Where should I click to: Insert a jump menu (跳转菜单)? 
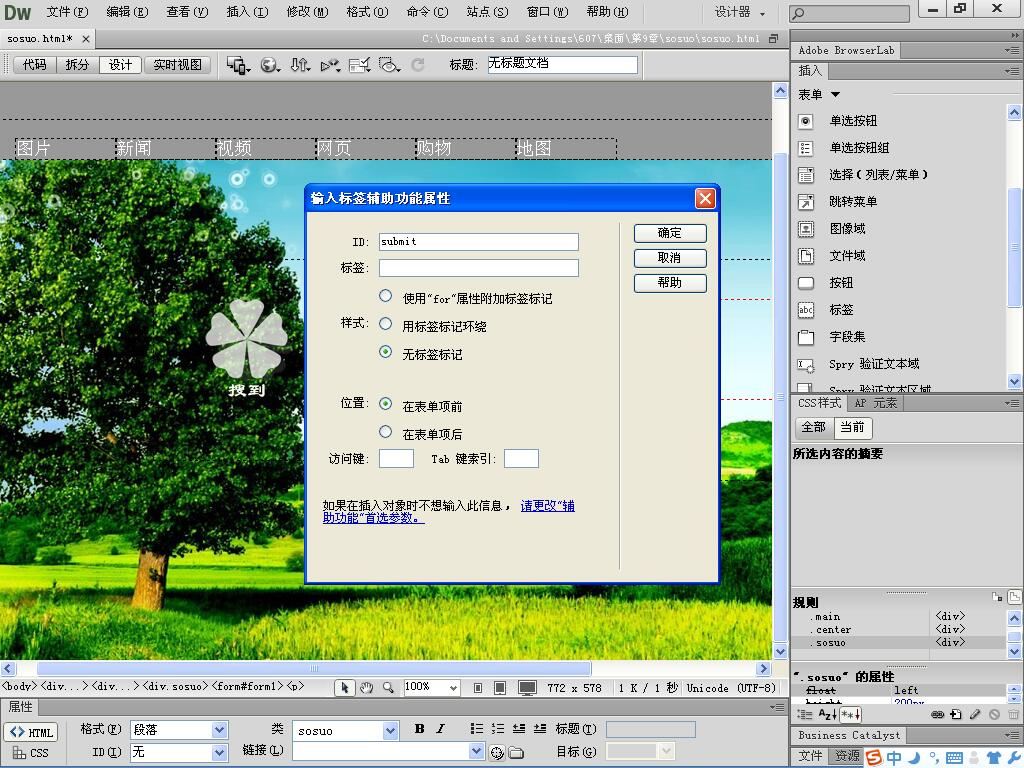[853, 202]
